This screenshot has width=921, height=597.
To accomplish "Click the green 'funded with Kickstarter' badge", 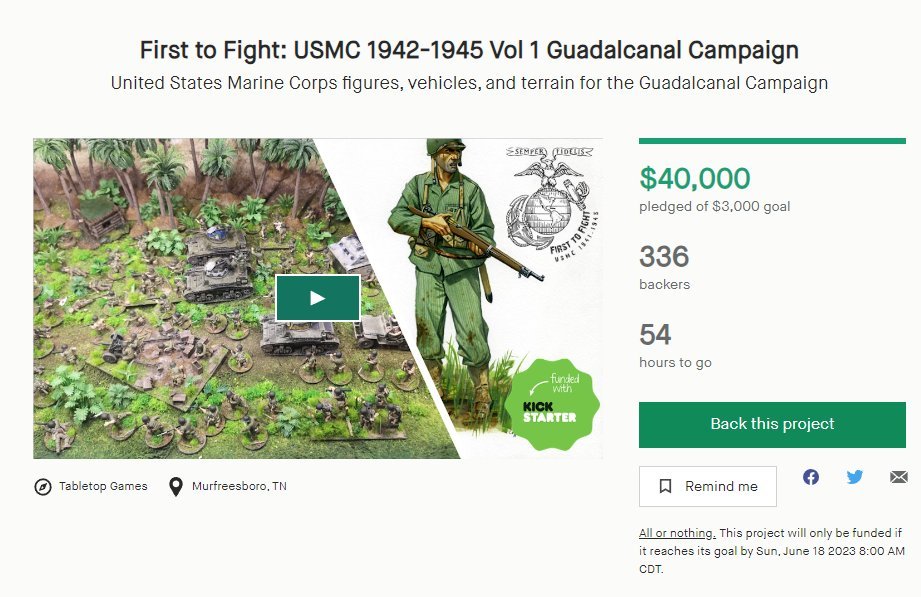I will 555,403.
